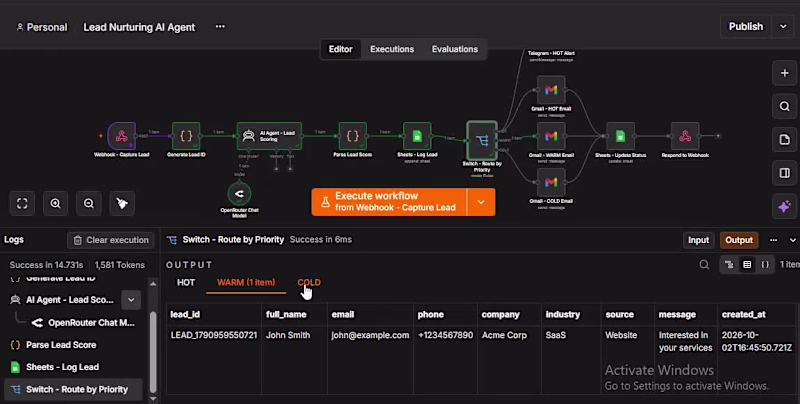The width and height of the screenshot is (800, 404).
Task: Select the Parse Lead Score code node
Action: (353, 136)
